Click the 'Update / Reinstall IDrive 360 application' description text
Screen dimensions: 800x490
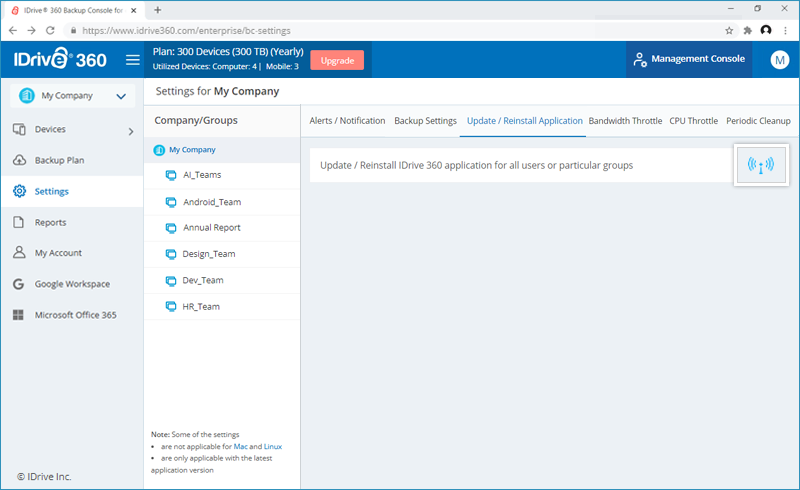pos(477,165)
